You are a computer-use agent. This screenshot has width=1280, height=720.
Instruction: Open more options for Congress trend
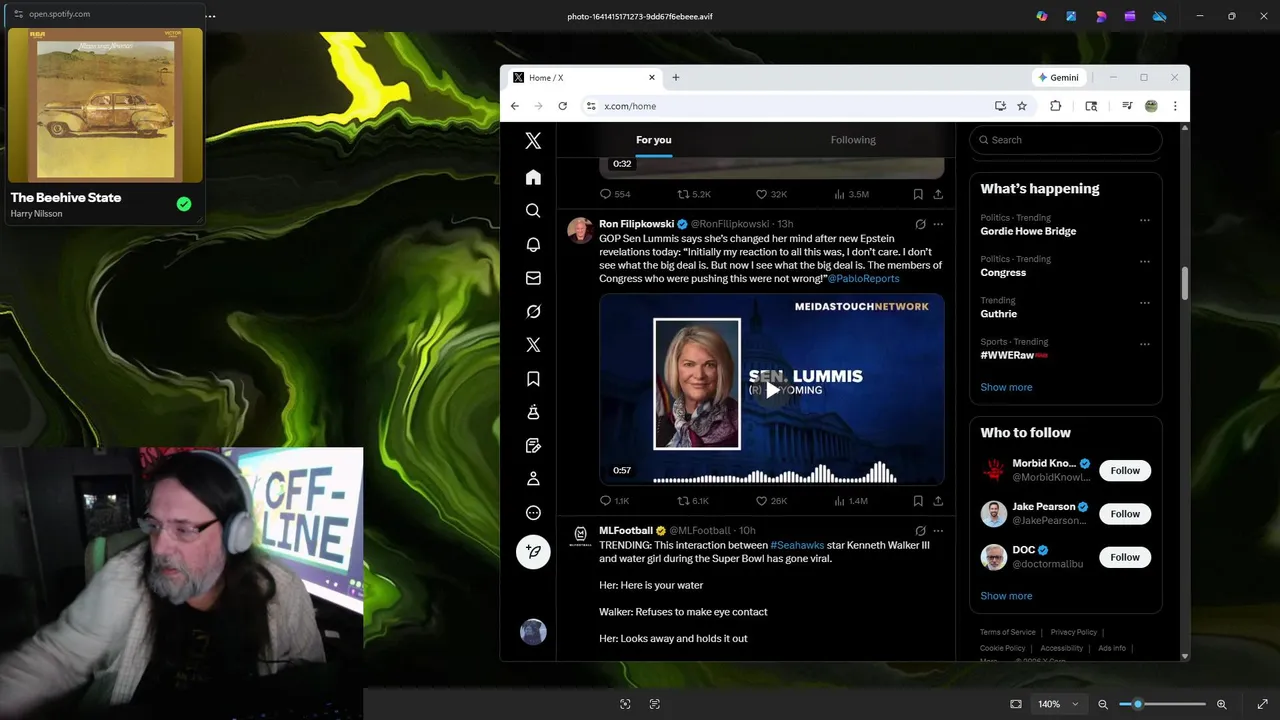click(x=1145, y=261)
